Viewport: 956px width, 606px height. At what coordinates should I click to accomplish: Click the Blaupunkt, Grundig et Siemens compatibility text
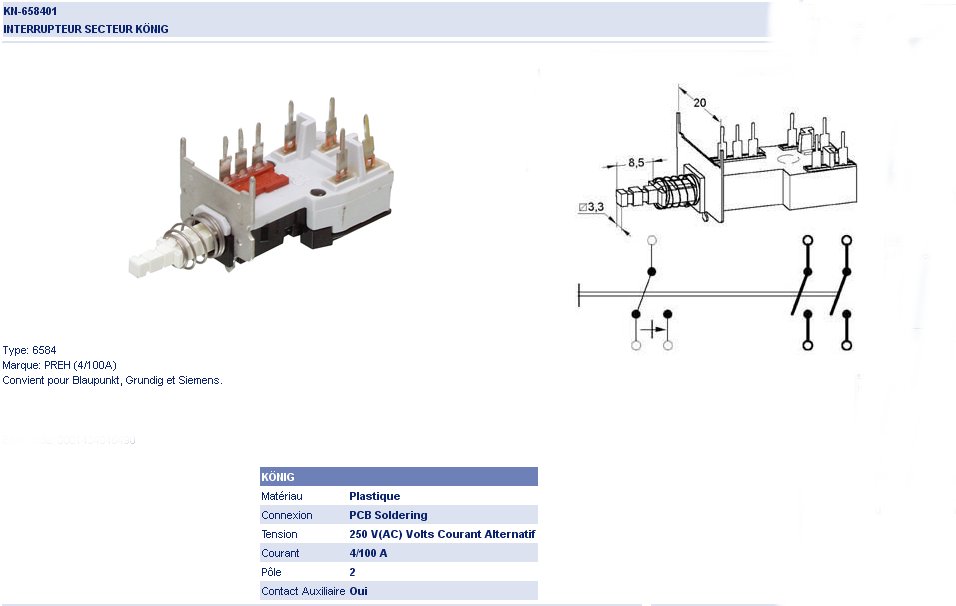coord(112,381)
